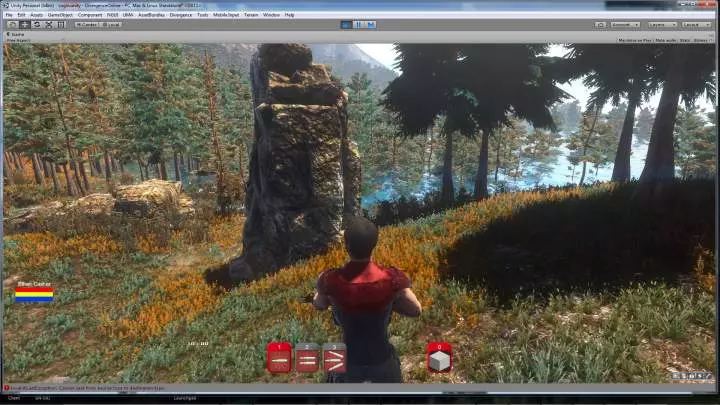Toggle the Local handle orientation button

[110, 24]
